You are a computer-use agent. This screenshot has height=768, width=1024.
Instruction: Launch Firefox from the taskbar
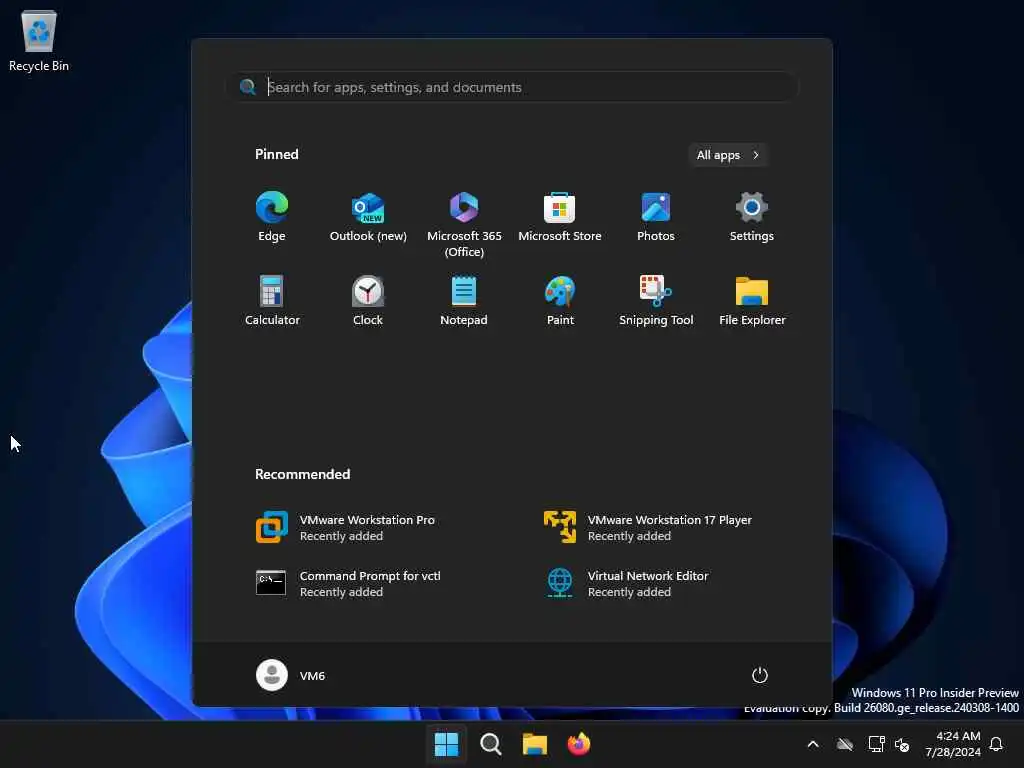click(x=579, y=744)
